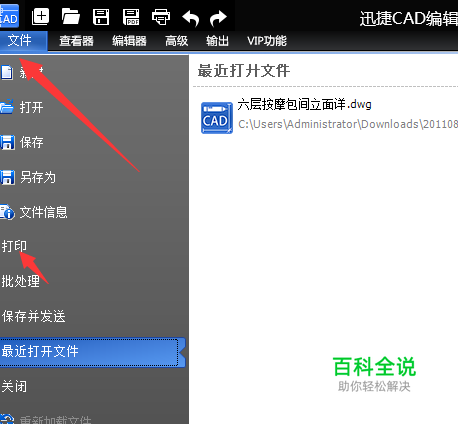
Task: Switch to the 查看器 tab
Action: 76,41
